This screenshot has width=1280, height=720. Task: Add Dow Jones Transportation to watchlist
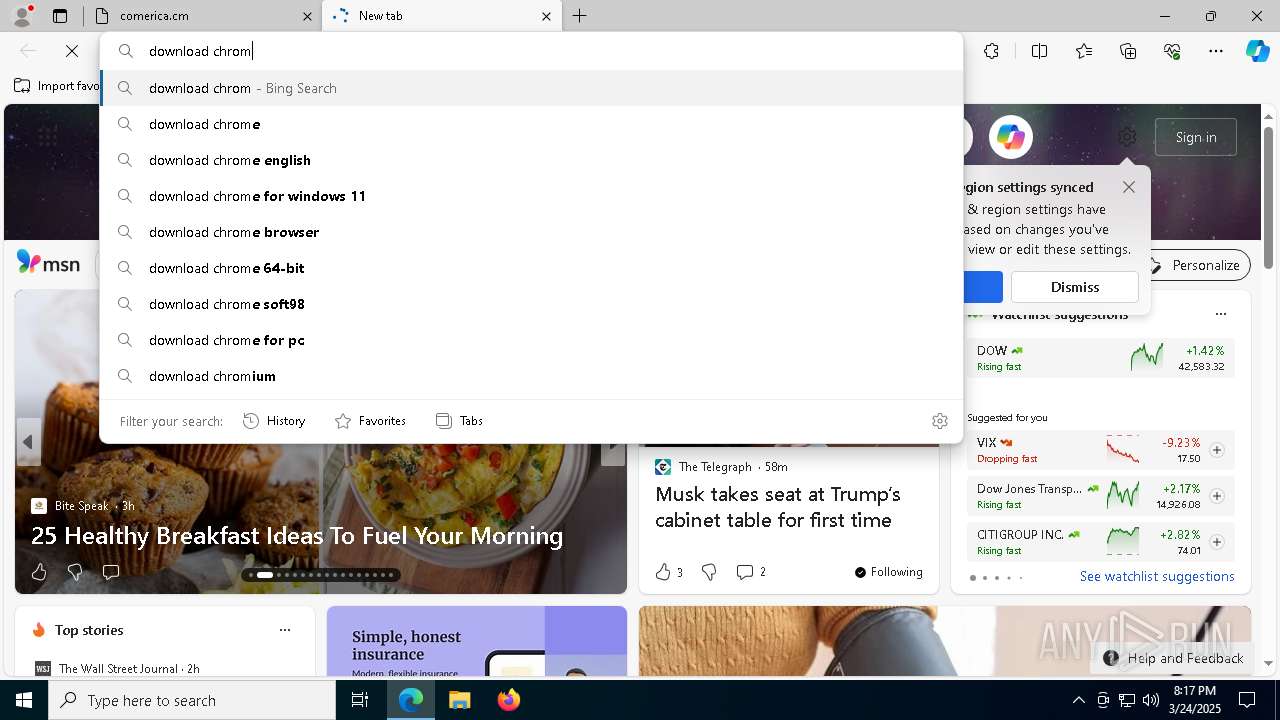coord(1217,496)
